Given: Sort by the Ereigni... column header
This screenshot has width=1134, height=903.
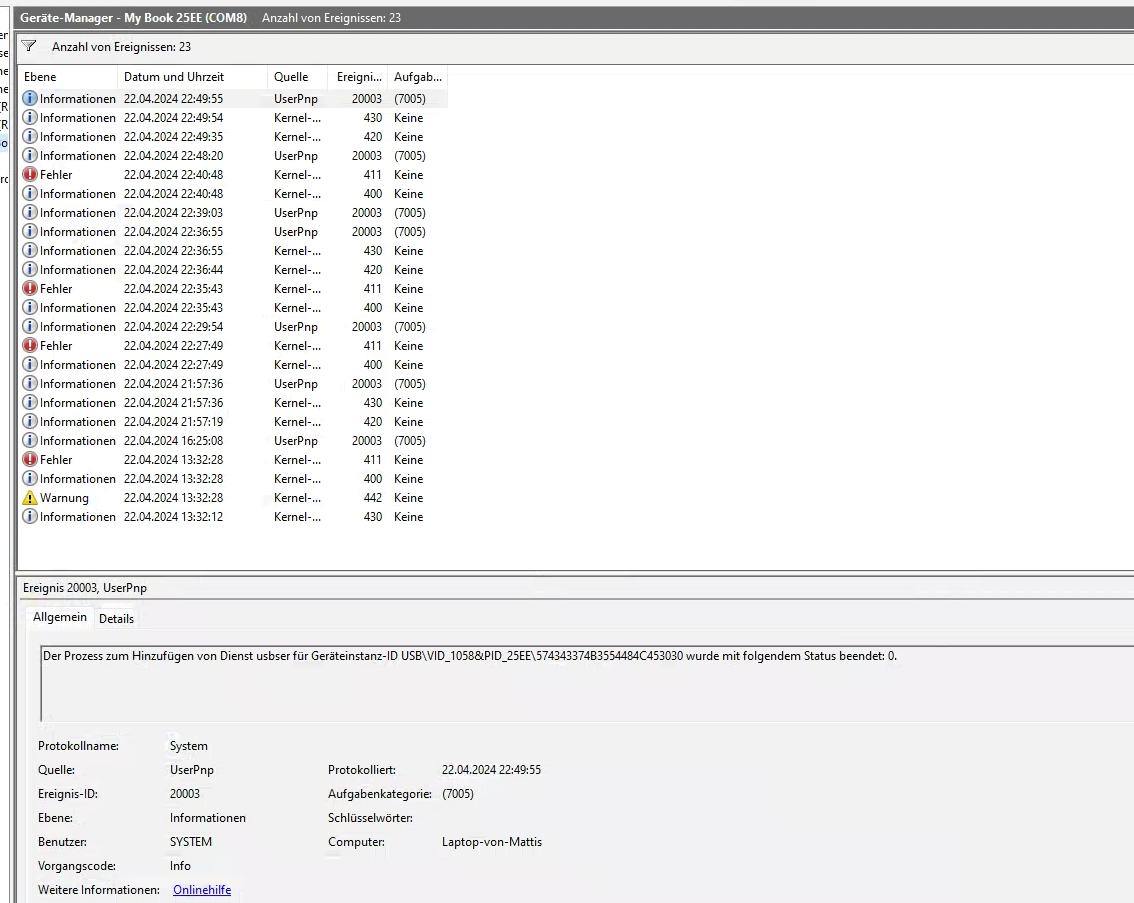Looking at the screenshot, I should pos(358,77).
